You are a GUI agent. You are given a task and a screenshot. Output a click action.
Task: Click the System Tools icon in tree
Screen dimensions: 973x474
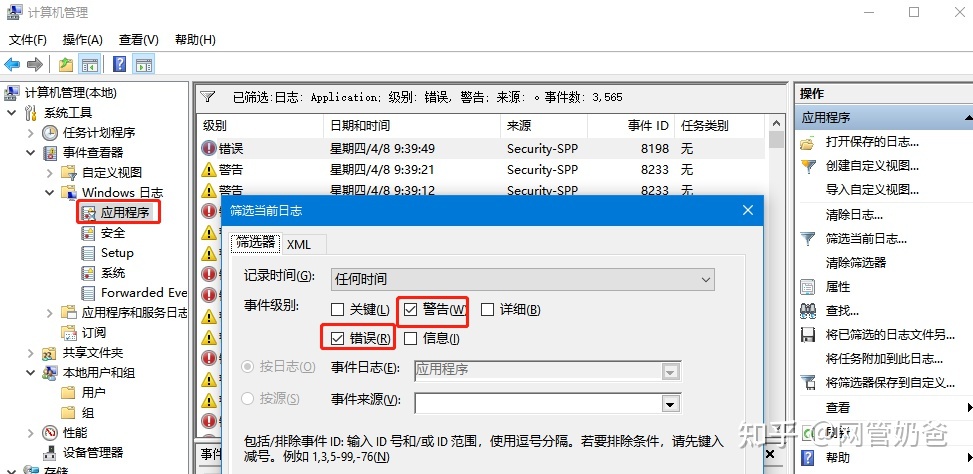pyautogui.click(x=31, y=113)
